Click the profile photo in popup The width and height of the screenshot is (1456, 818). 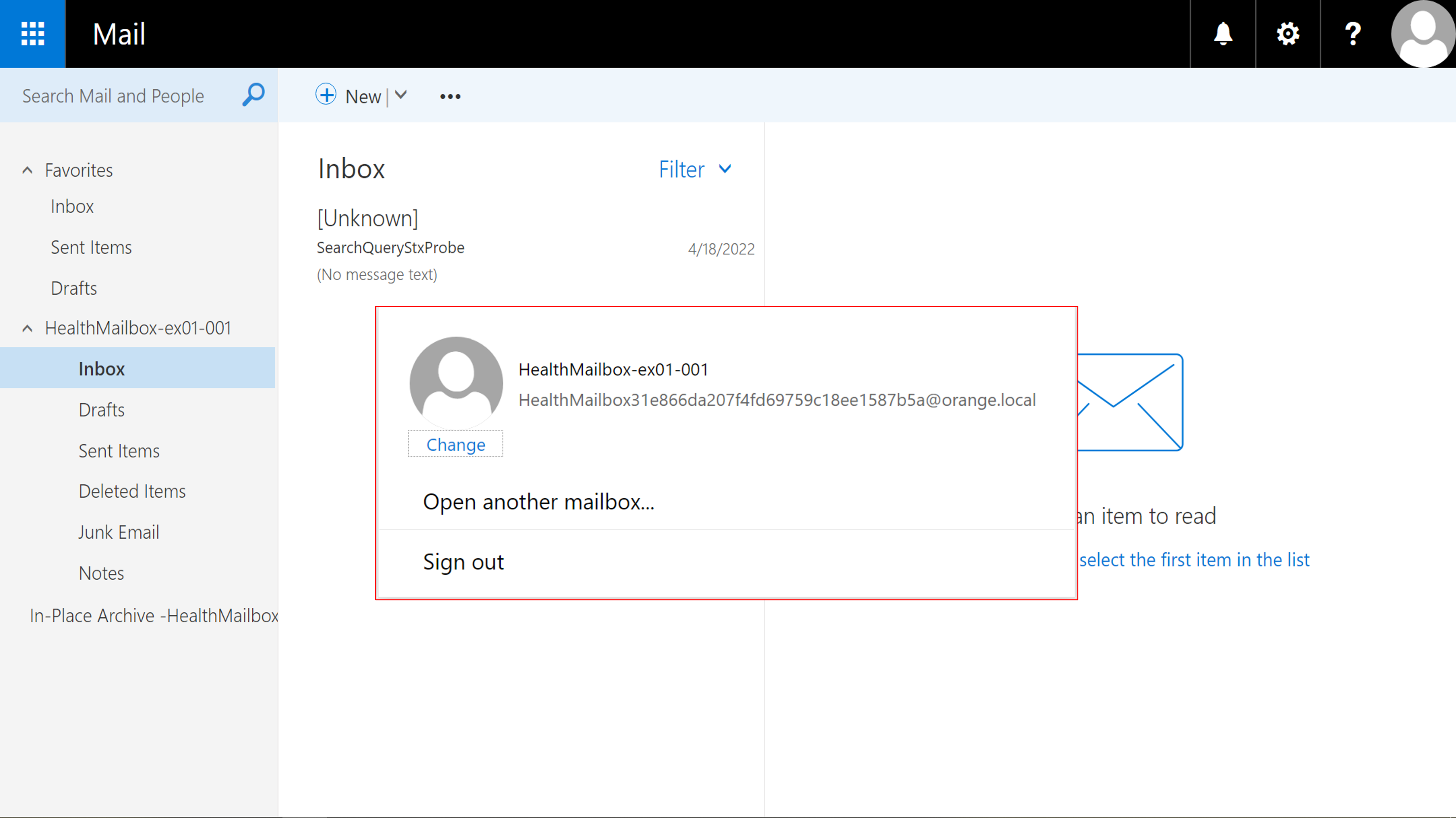click(456, 383)
